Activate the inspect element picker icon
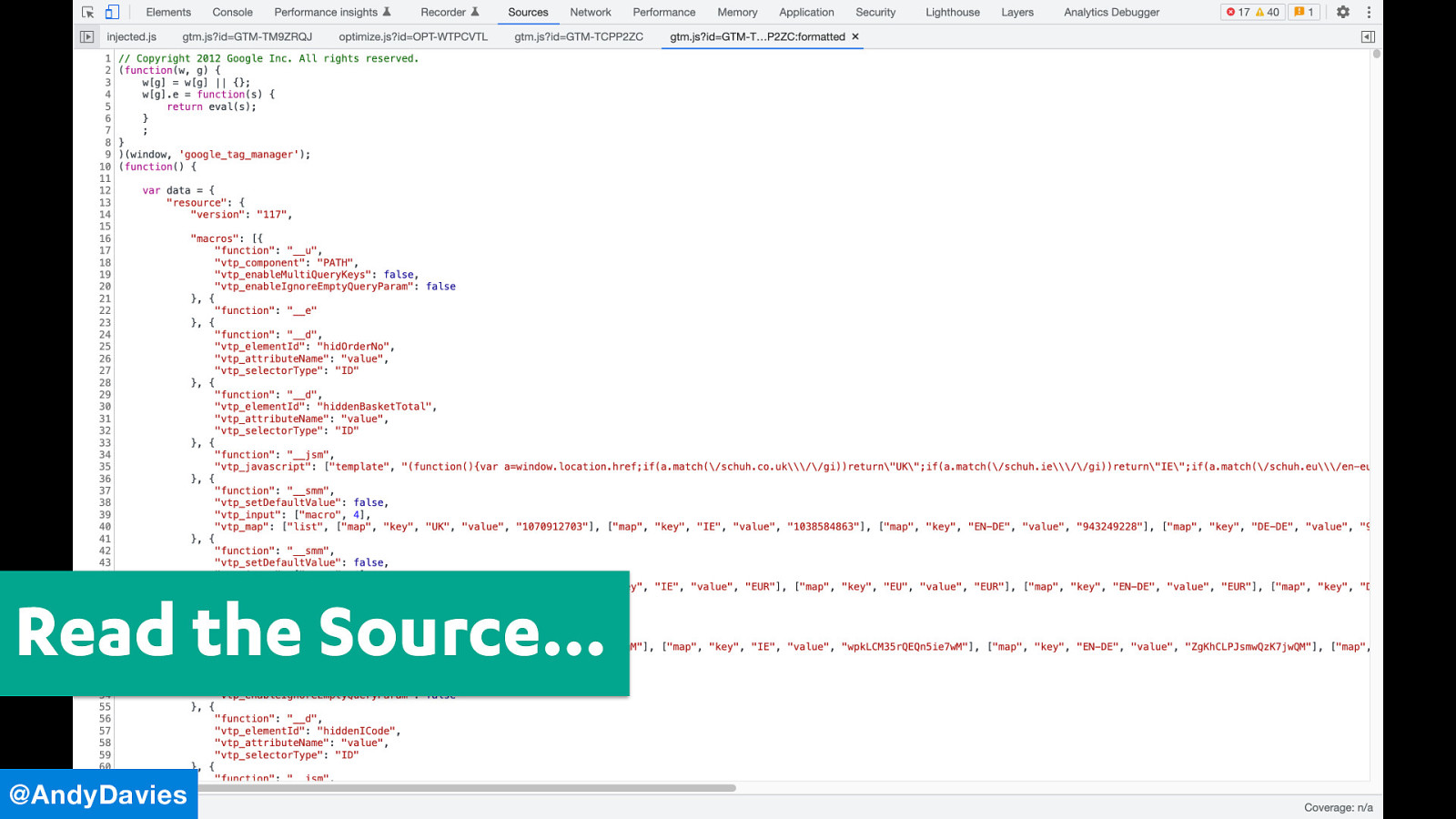Image resolution: width=1456 pixels, height=819 pixels. 88,12
